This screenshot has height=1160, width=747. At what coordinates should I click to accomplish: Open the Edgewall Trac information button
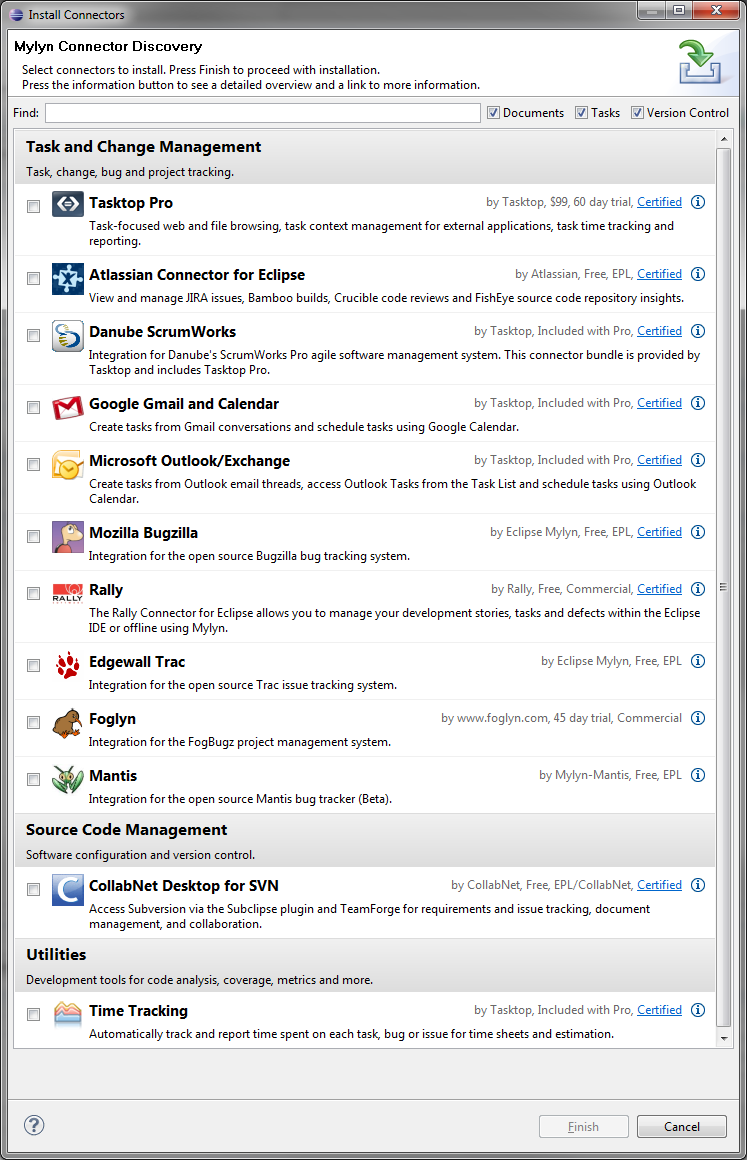tap(697, 661)
